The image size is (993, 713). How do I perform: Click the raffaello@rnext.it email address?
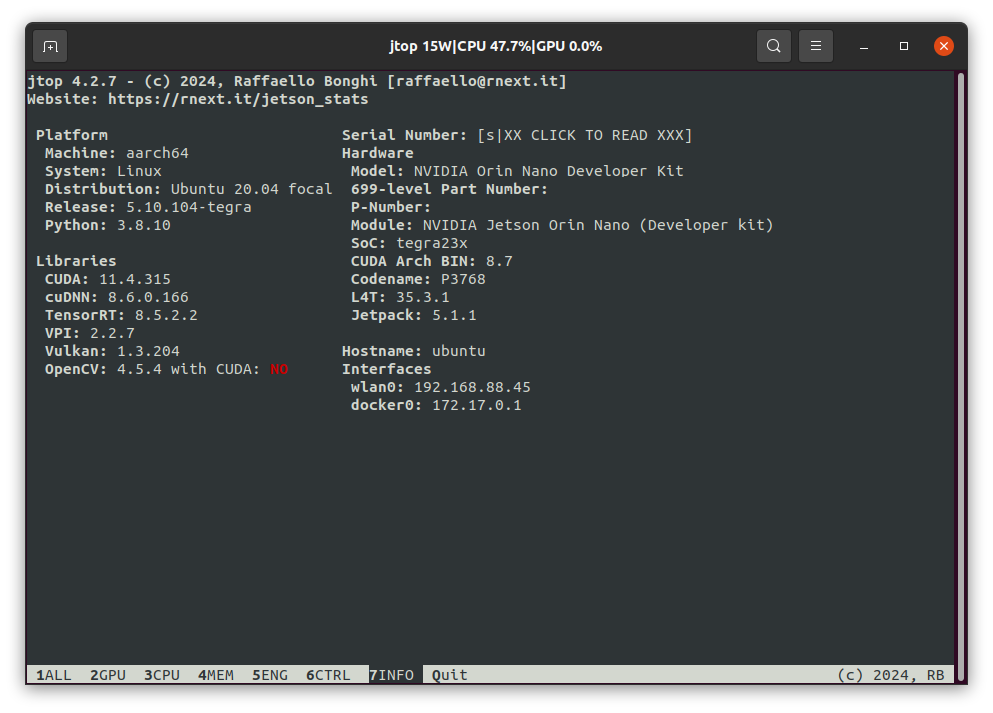point(477,81)
